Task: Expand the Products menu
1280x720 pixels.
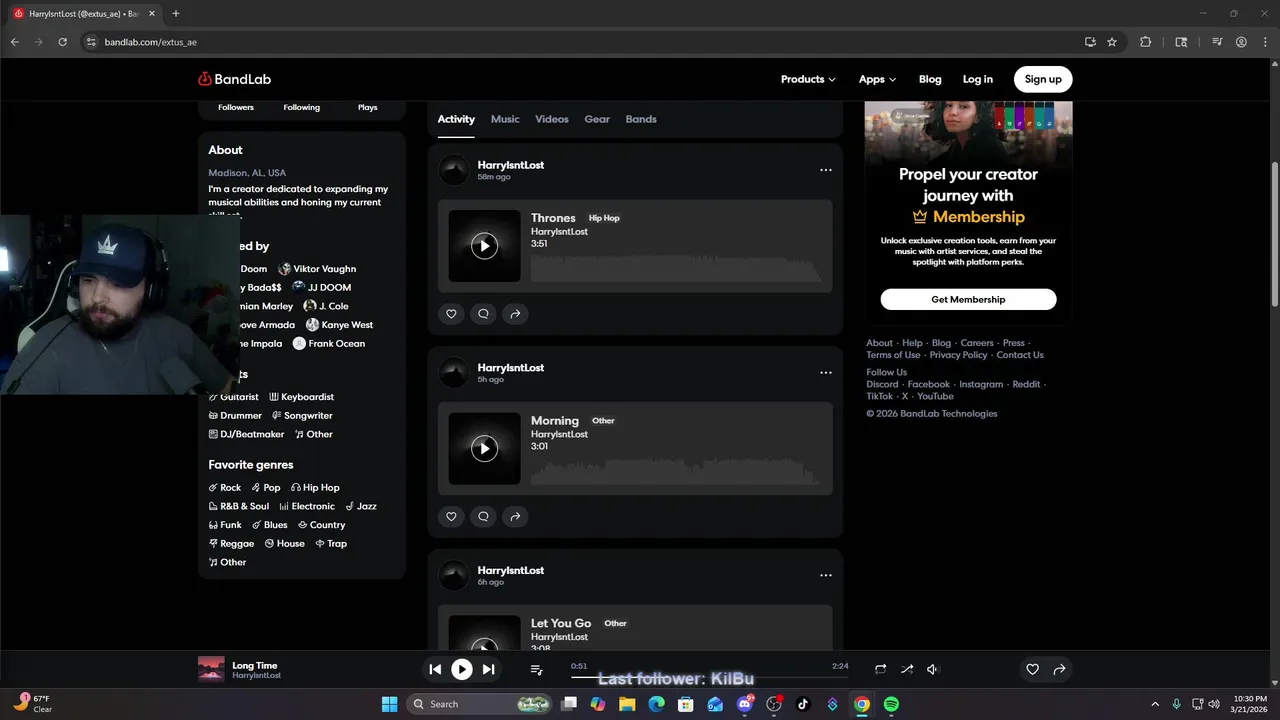Action: coord(808,79)
